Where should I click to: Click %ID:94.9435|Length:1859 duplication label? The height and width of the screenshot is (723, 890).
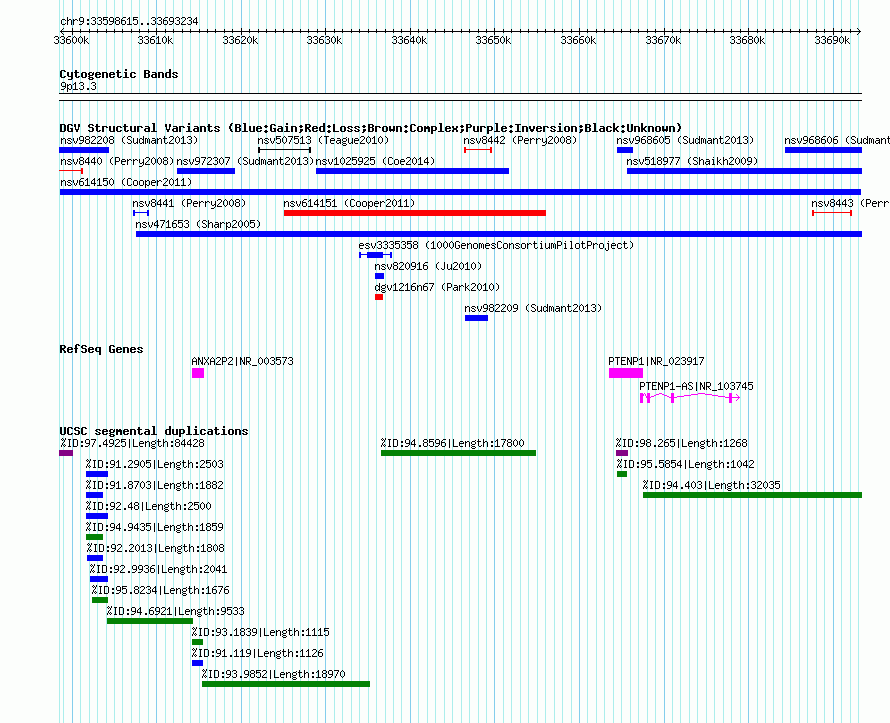[154, 527]
